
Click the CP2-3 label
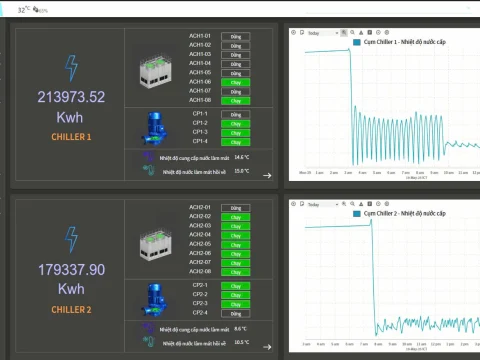200,303
